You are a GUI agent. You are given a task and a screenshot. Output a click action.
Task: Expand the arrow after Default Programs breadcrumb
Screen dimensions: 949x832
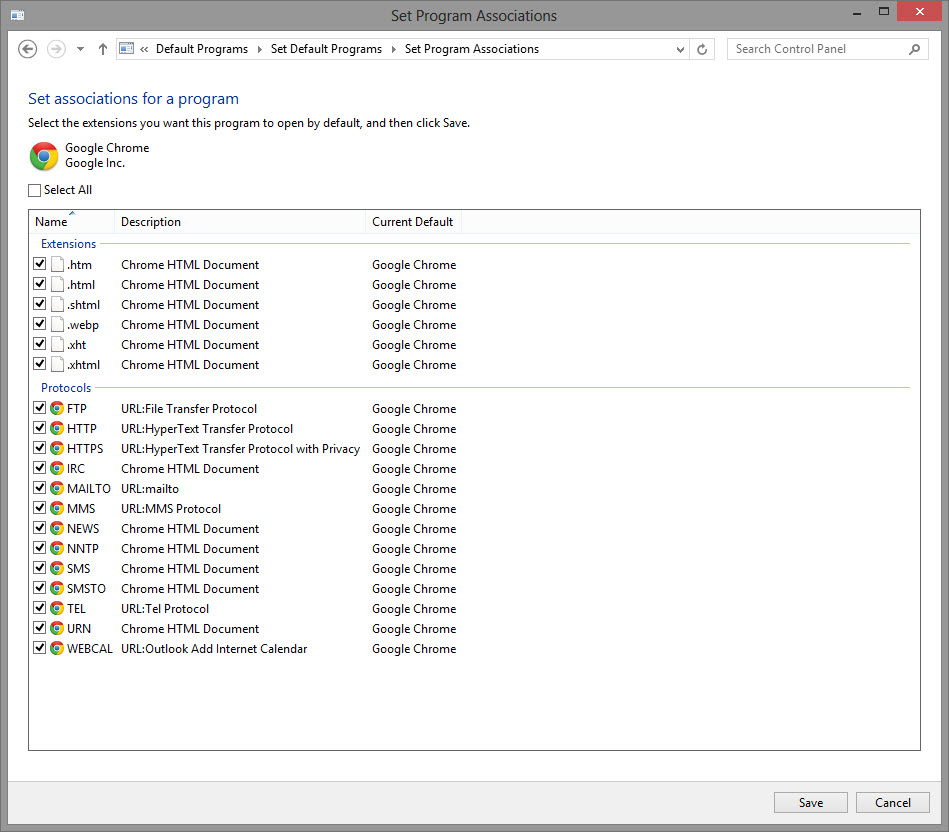pyautogui.click(x=260, y=50)
